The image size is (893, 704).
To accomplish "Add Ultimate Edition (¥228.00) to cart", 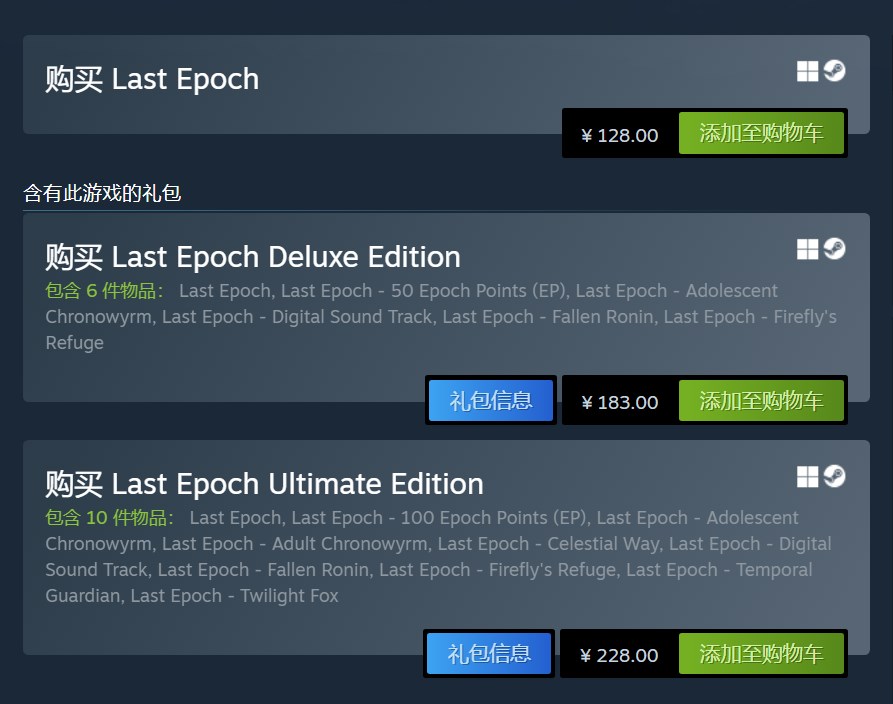I will 761,655.
